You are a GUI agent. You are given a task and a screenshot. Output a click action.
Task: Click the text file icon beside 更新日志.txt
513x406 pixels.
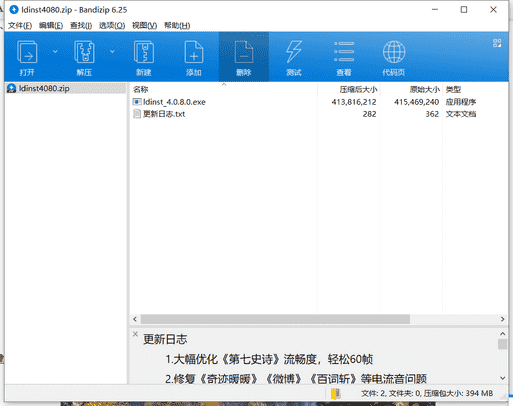[137, 114]
